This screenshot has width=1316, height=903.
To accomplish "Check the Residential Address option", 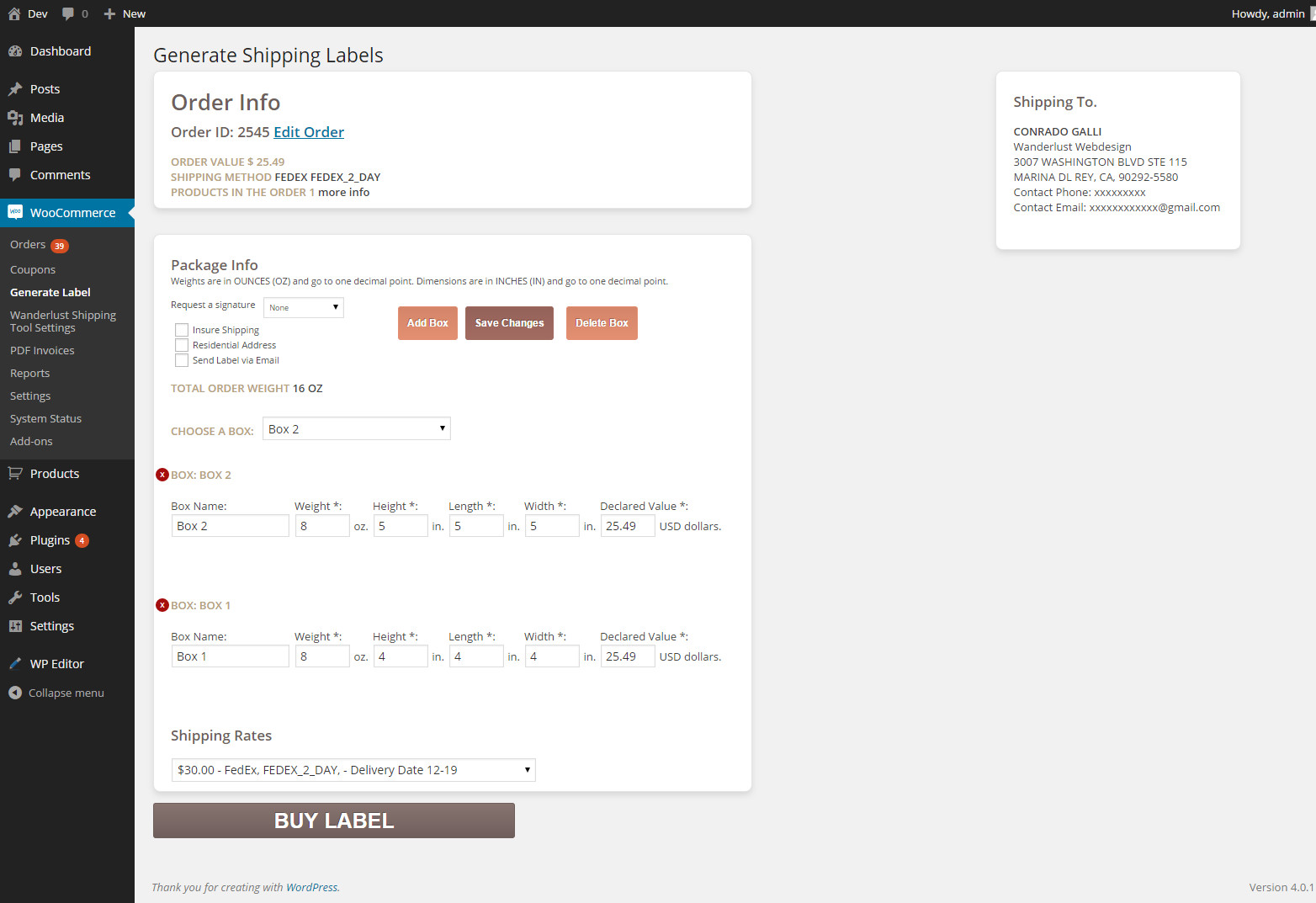I will pos(182,345).
